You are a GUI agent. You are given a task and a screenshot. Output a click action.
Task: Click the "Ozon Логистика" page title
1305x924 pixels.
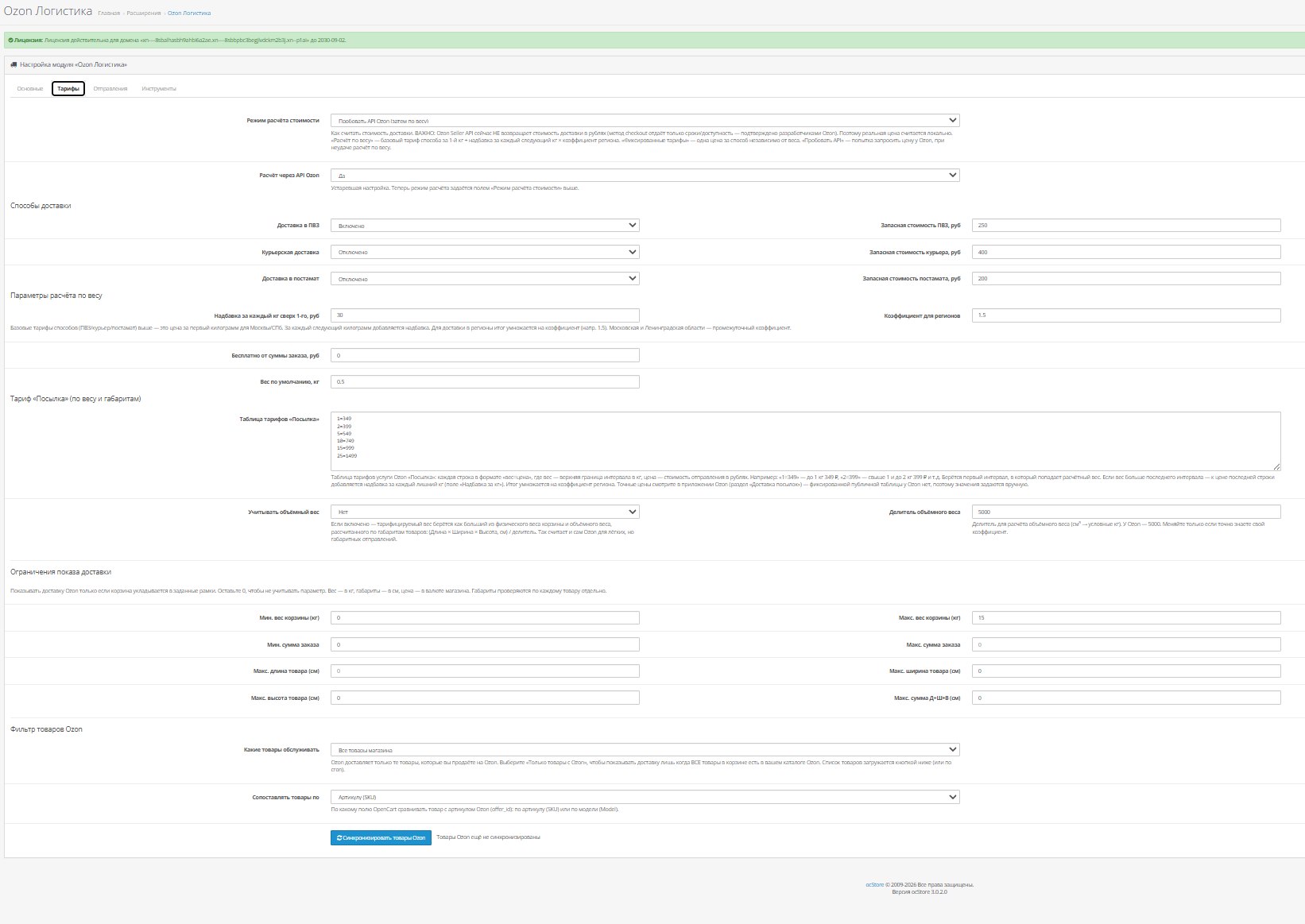(x=48, y=12)
